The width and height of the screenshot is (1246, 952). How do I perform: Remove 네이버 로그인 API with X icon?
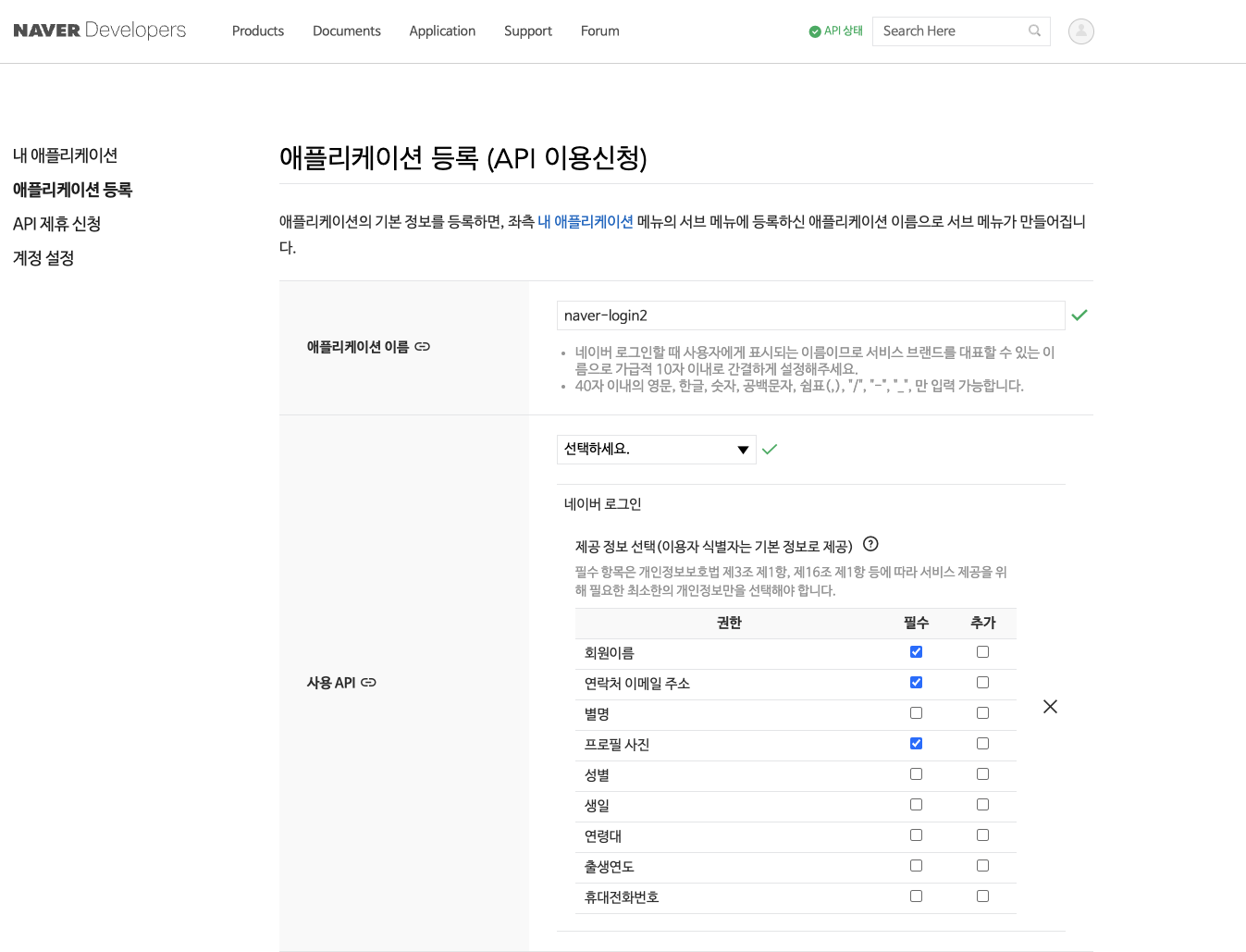coord(1050,707)
